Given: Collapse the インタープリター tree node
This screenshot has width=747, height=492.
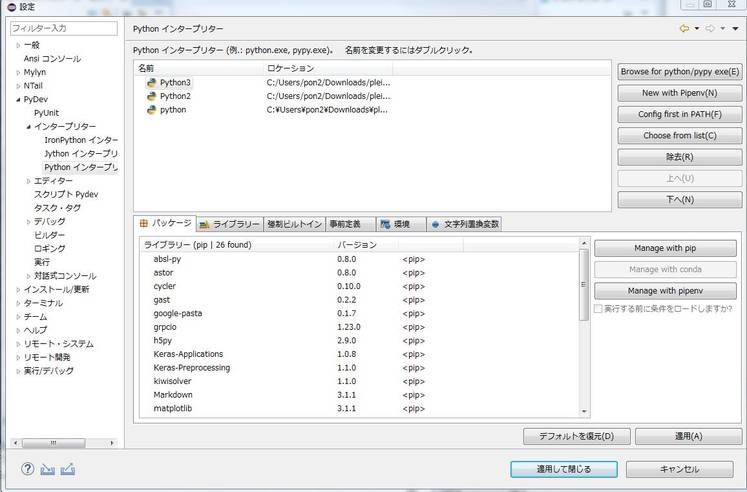Looking at the screenshot, I should [x=29, y=127].
